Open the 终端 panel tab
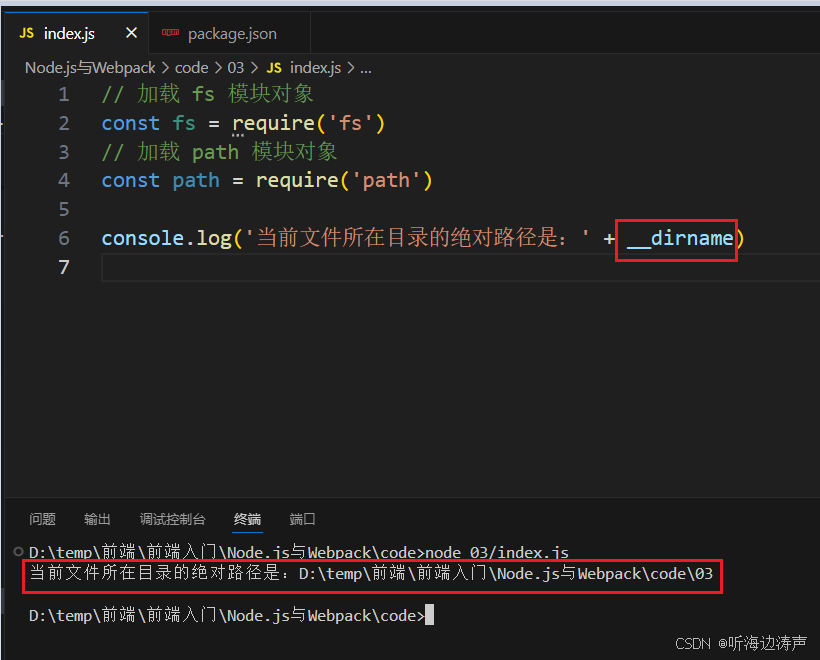This screenshot has width=820, height=660. [247, 519]
